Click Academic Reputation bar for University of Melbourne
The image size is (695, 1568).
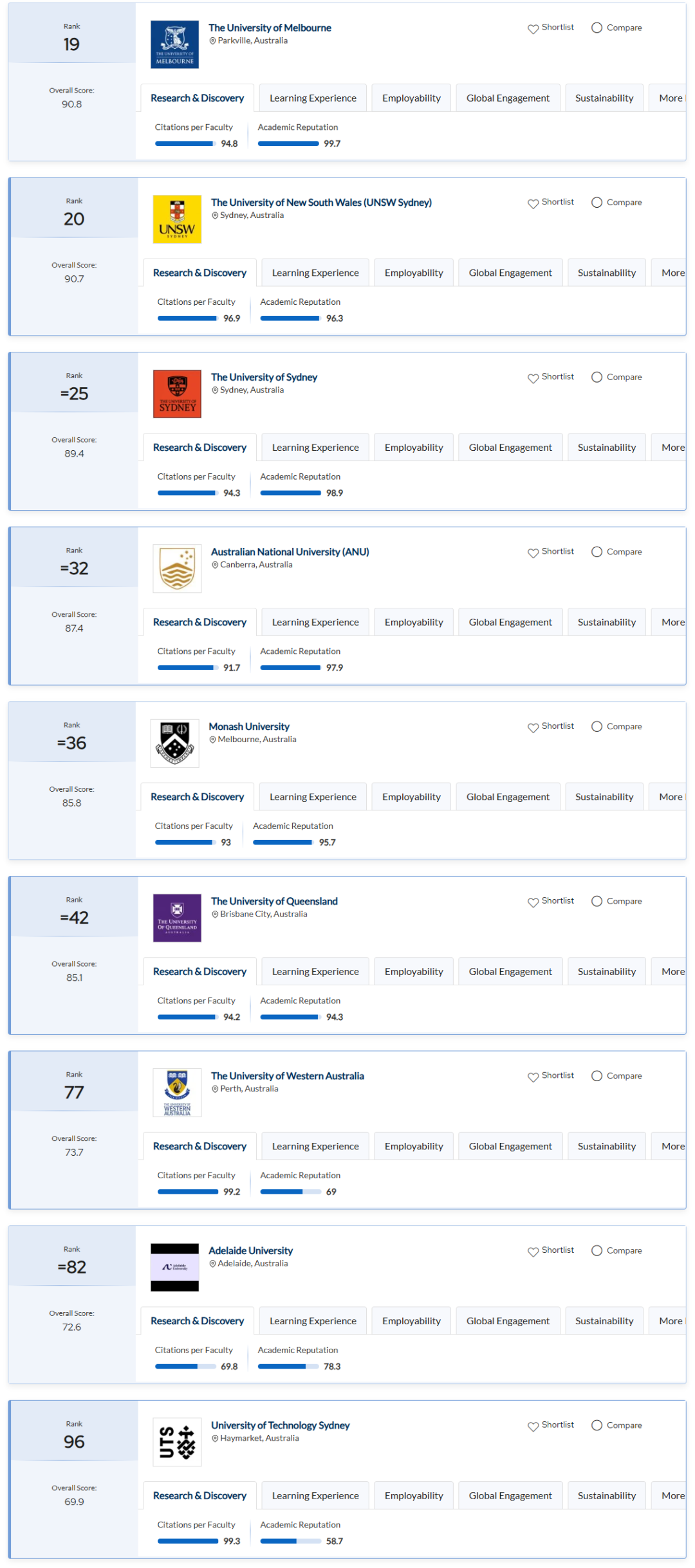(x=288, y=143)
